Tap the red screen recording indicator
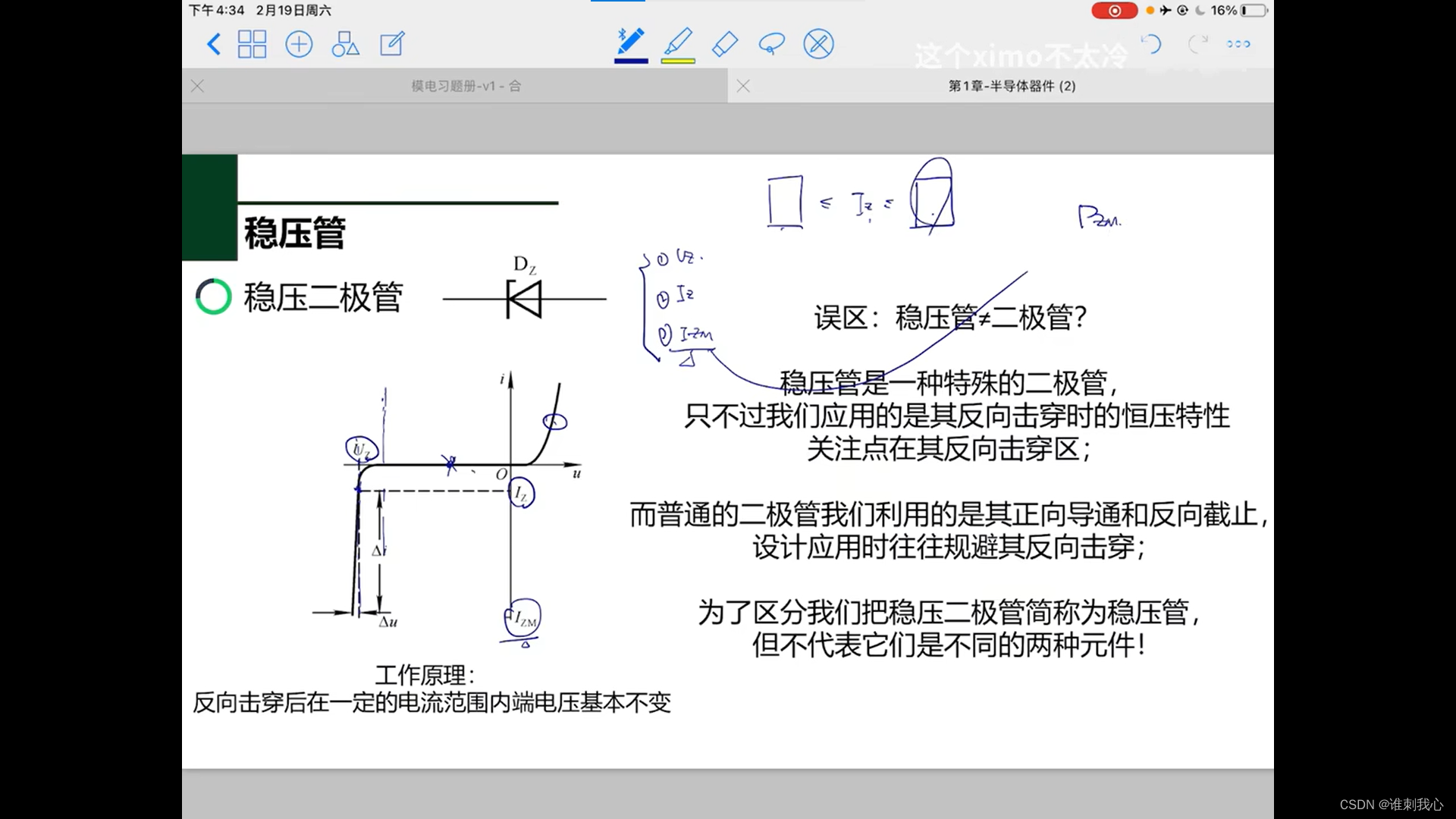1456x819 pixels. [1114, 11]
